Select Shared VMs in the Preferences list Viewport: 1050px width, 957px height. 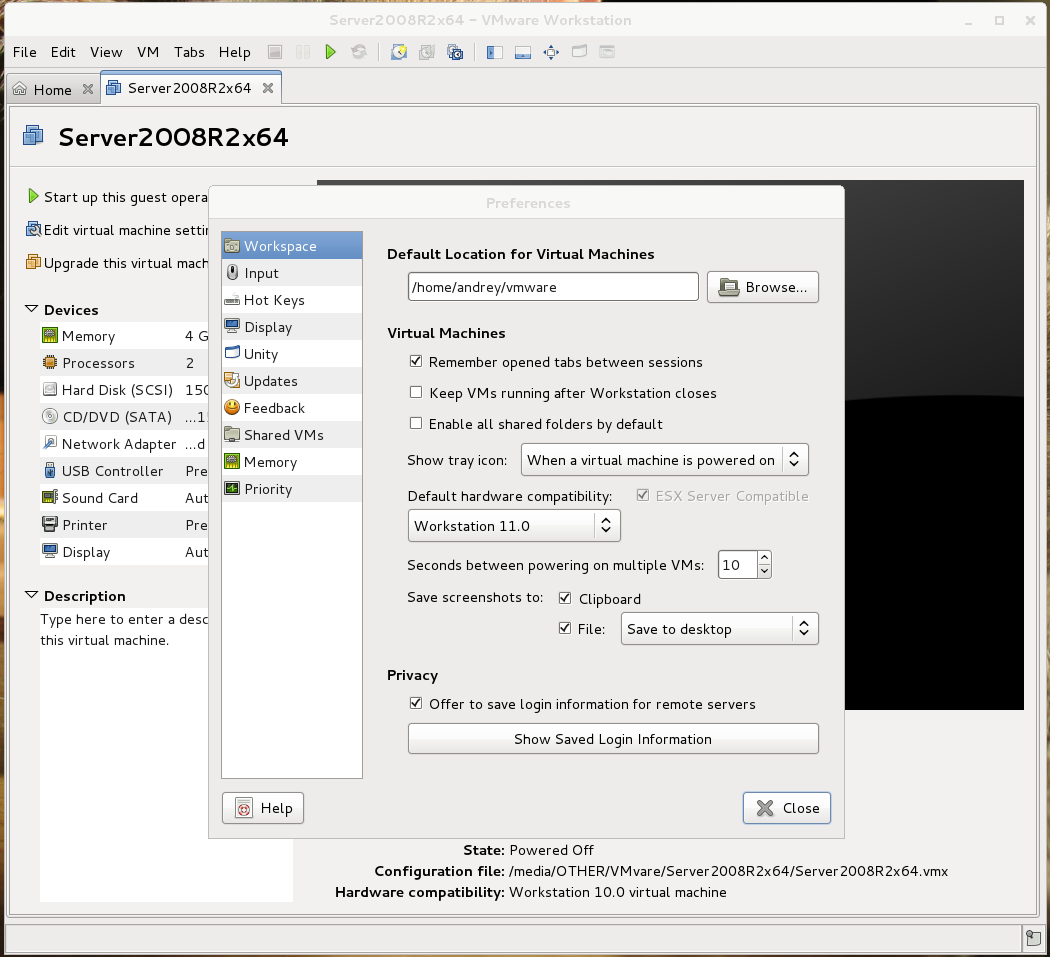click(292, 435)
